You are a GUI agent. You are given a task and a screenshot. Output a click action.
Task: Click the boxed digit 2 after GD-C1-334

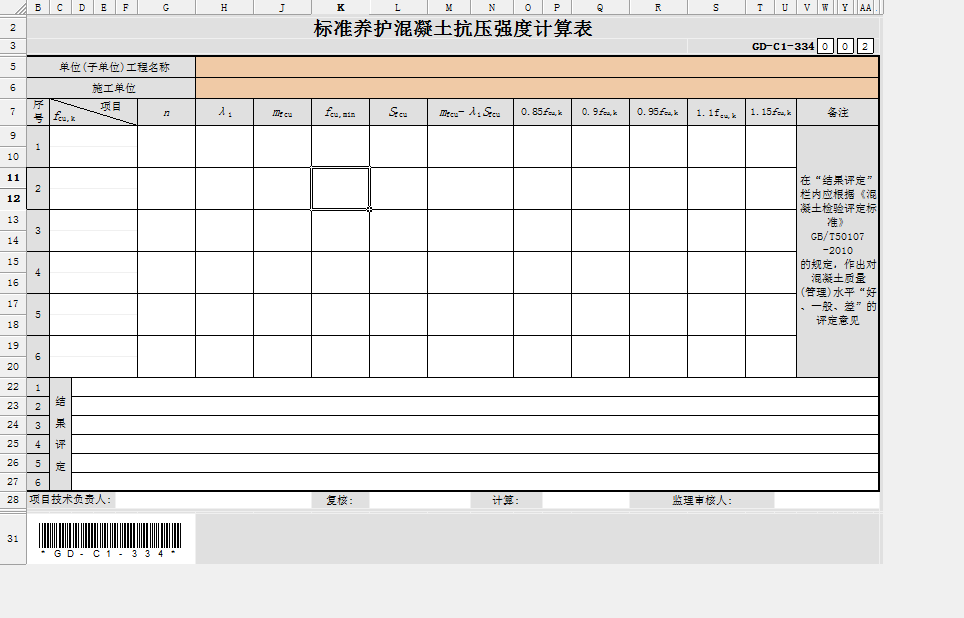(x=865, y=46)
